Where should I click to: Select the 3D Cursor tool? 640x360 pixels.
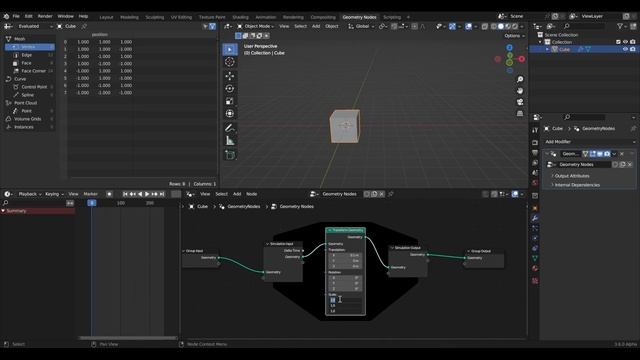tap(230, 62)
